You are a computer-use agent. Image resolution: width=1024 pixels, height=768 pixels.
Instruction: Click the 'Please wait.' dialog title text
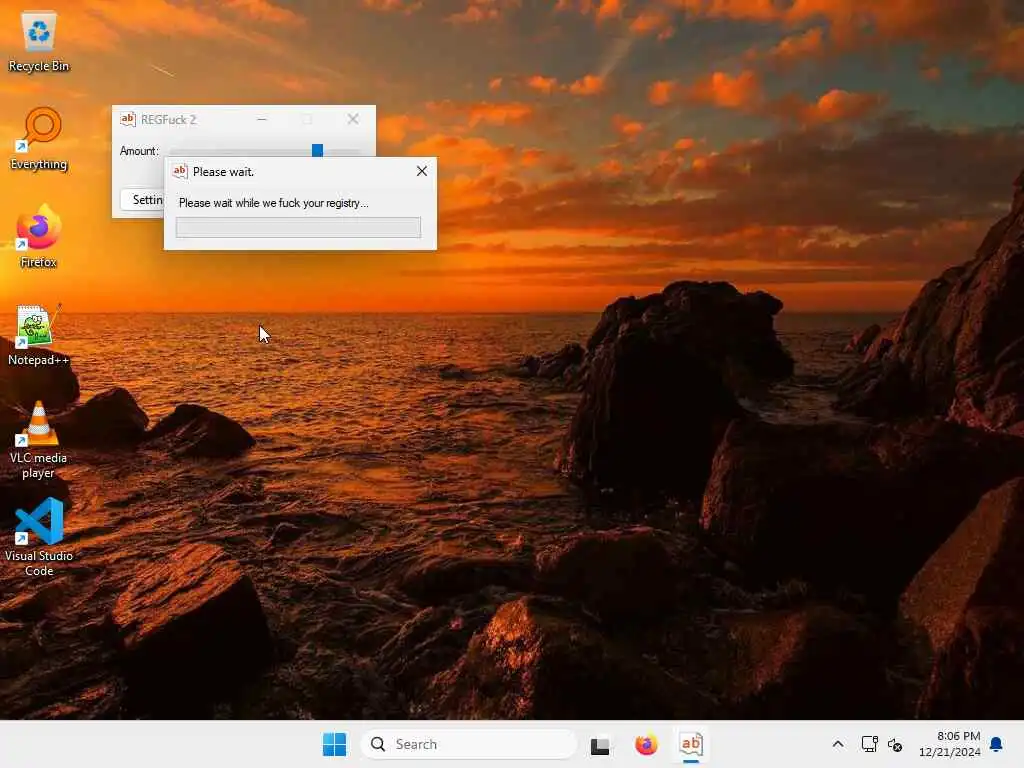(223, 172)
